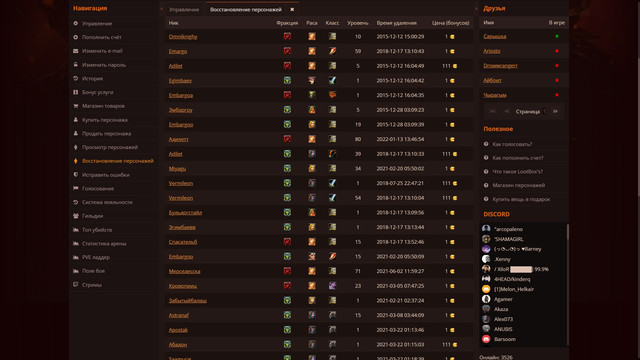
Task: Open Топ убийств in navigation
Action: pyautogui.click(x=97, y=230)
